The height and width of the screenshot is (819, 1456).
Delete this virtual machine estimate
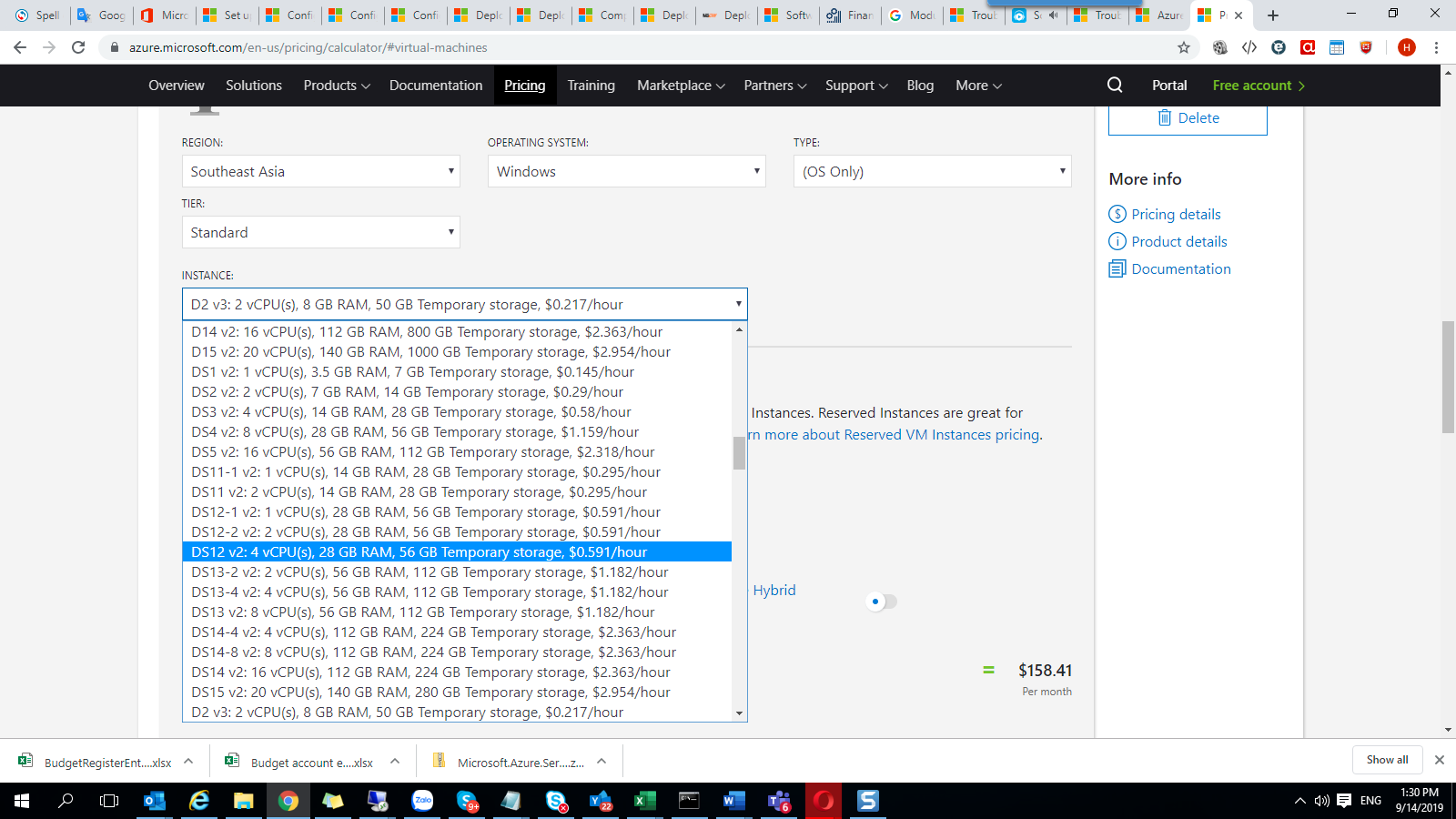(x=1188, y=118)
